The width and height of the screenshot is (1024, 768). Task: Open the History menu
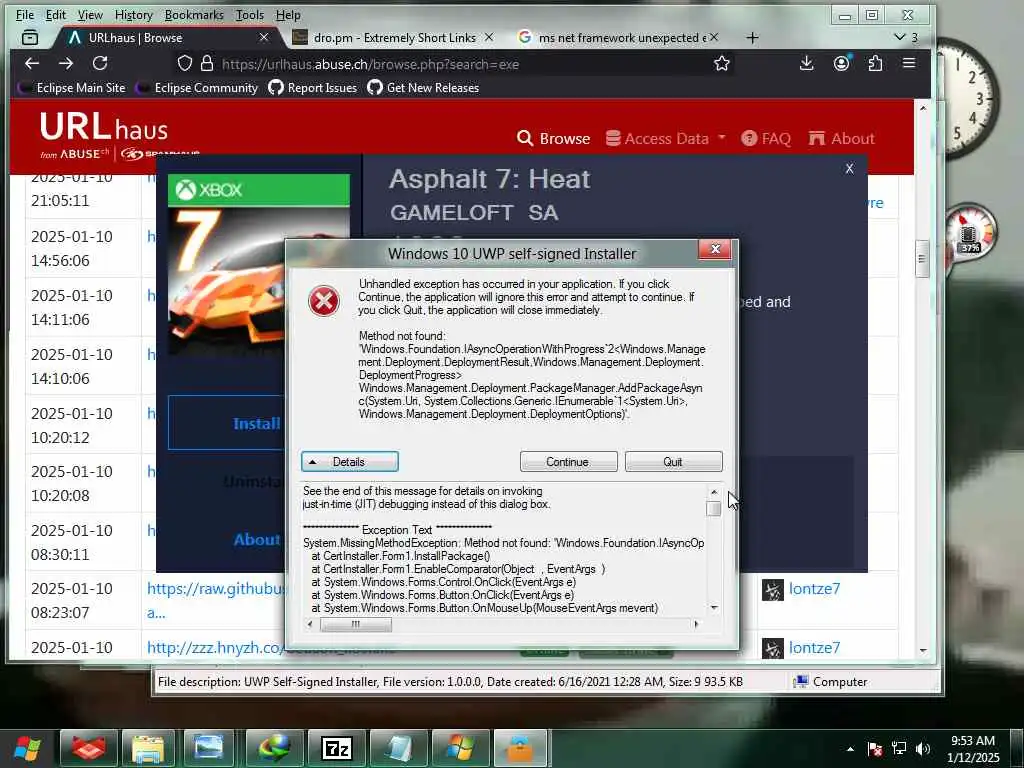[x=133, y=14]
